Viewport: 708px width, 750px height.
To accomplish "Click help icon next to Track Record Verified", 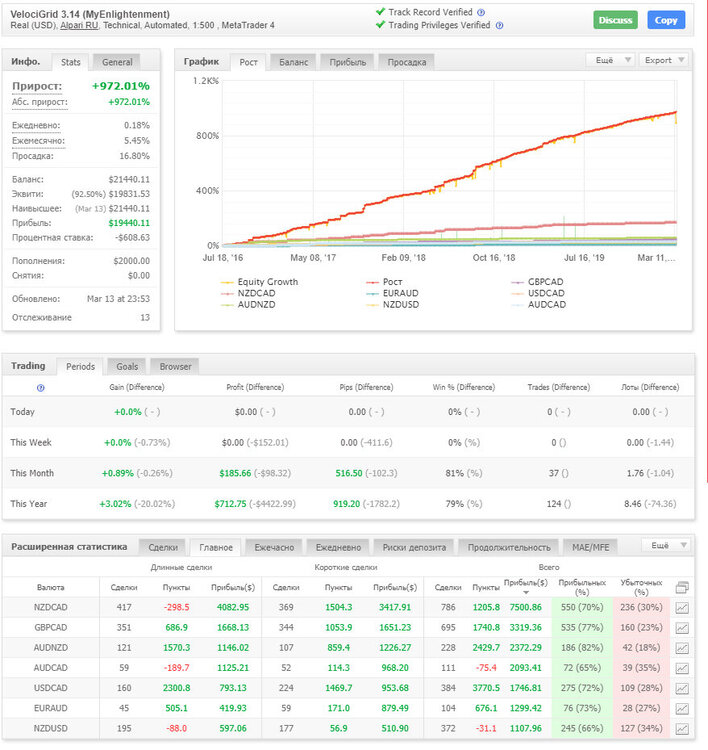I will point(481,12).
